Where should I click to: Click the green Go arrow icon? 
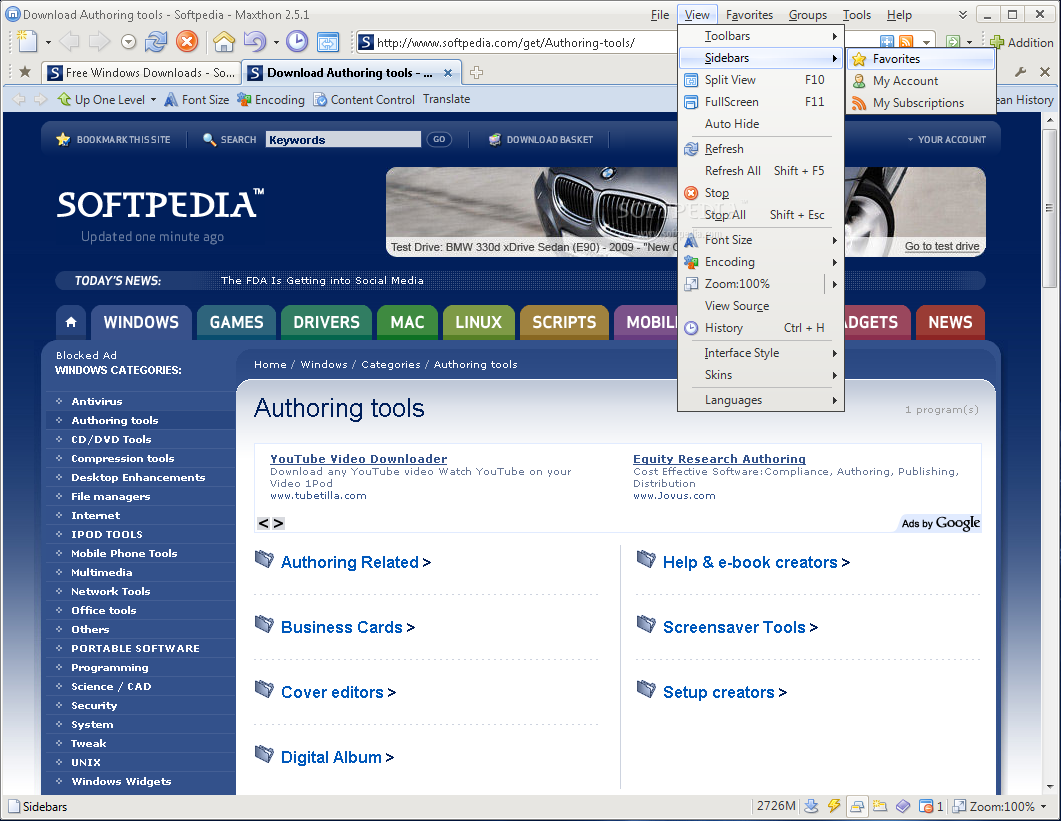[953, 43]
